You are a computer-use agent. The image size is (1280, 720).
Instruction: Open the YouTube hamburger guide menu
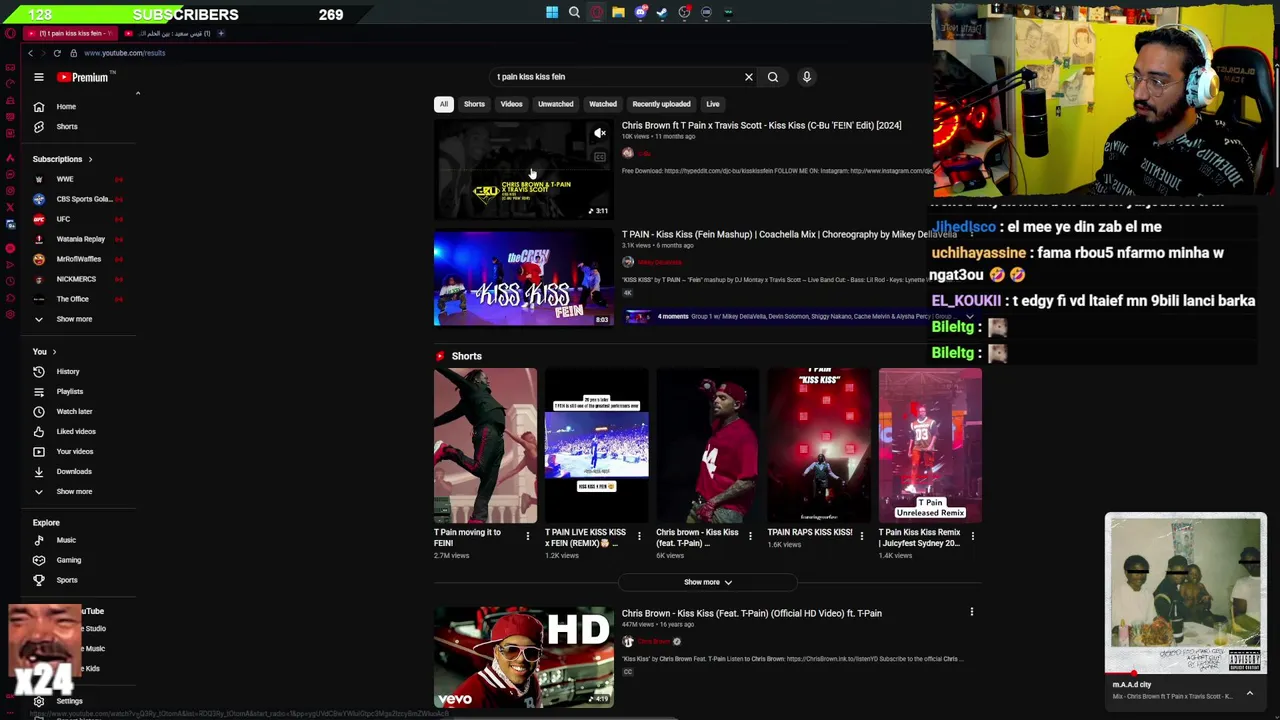[x=38, y=77]
